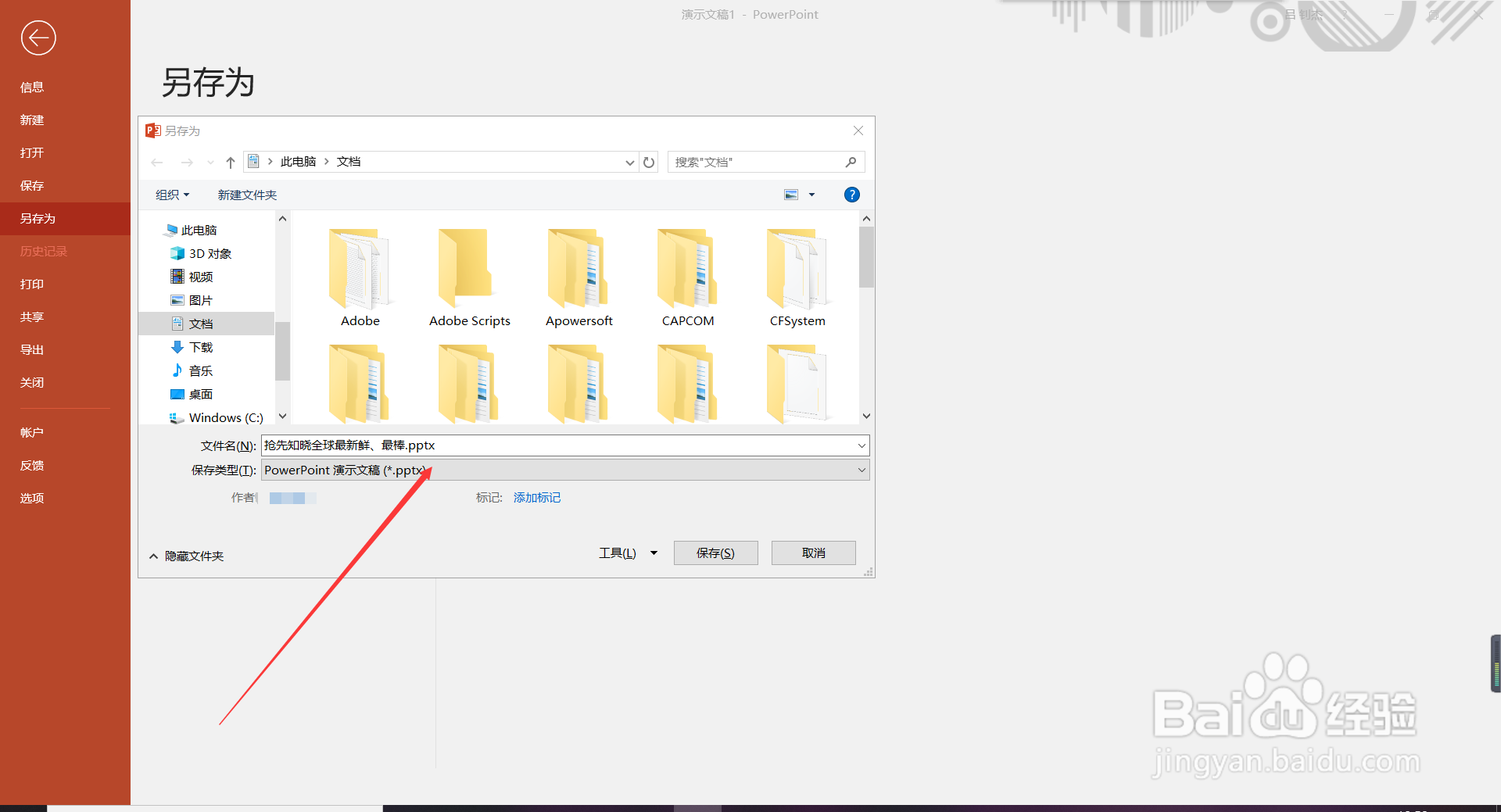Viewport: 1501px width, 812px height.
Task: Select Windows (C:) drive in tree
Action: pyautogui.click(x=226, y=417)
